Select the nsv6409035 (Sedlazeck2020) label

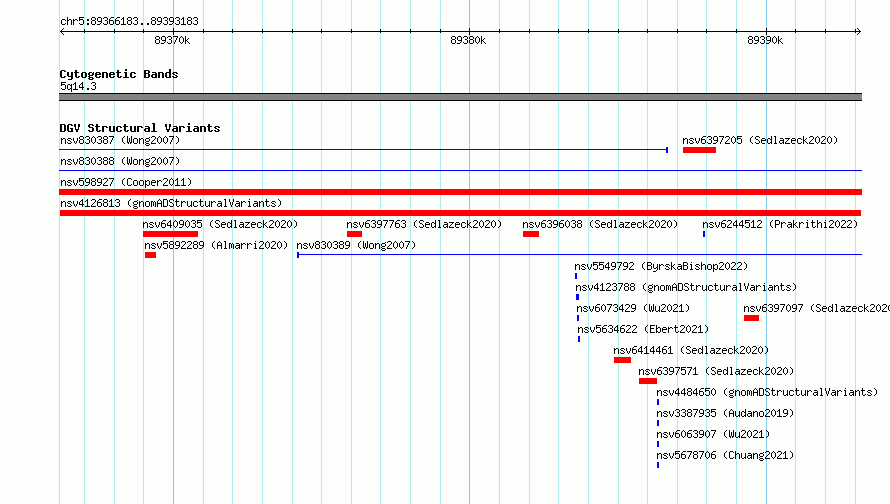point(220,224)
